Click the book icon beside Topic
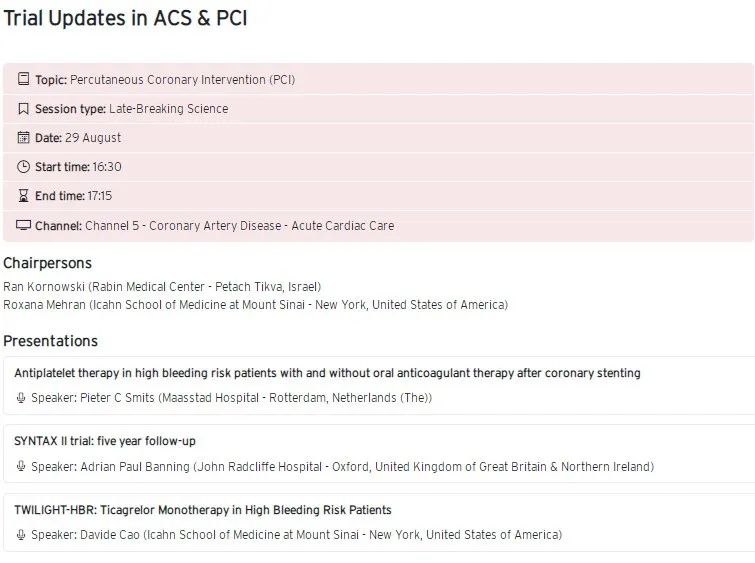Screen dimensions: 755x563 click(x=24, y=80)
